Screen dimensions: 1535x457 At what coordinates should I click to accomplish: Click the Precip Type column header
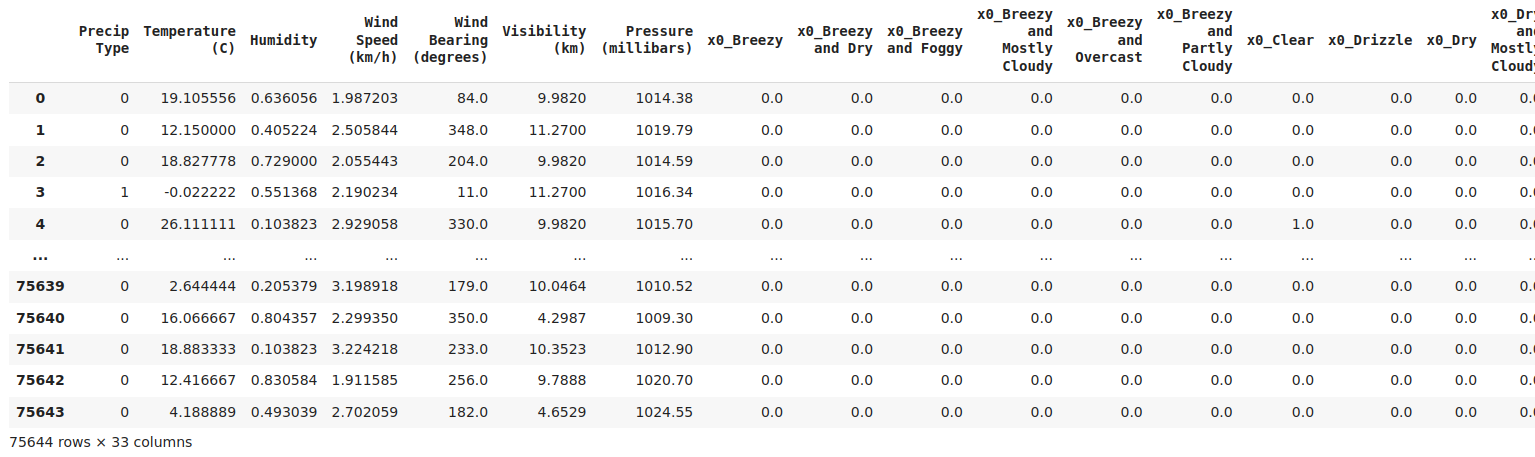(104, 40)
